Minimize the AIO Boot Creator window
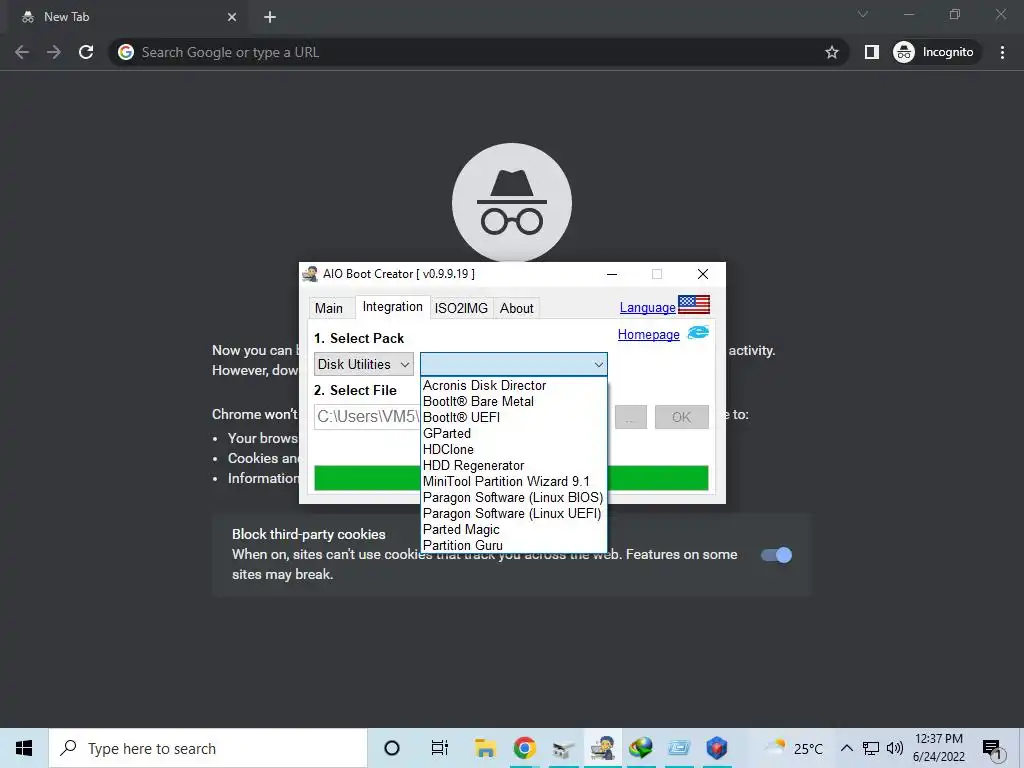The height and width of the screenshot is (768, 1024). pyautogui.click(x=612, y=274)
